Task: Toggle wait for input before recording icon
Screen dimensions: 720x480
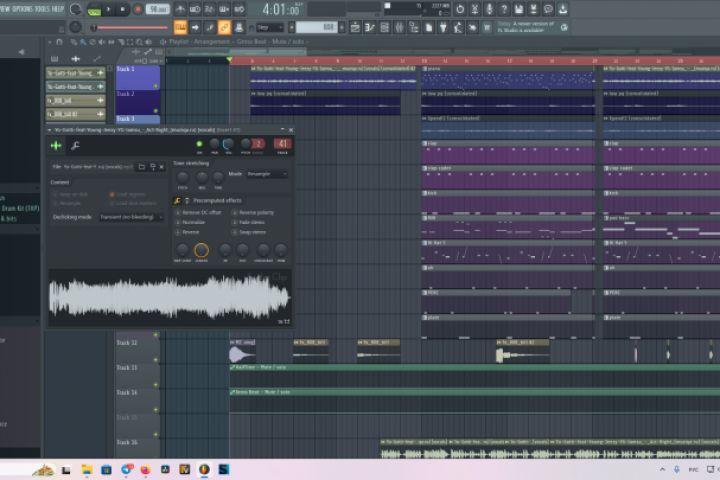Action: click(x=195, y=9)
